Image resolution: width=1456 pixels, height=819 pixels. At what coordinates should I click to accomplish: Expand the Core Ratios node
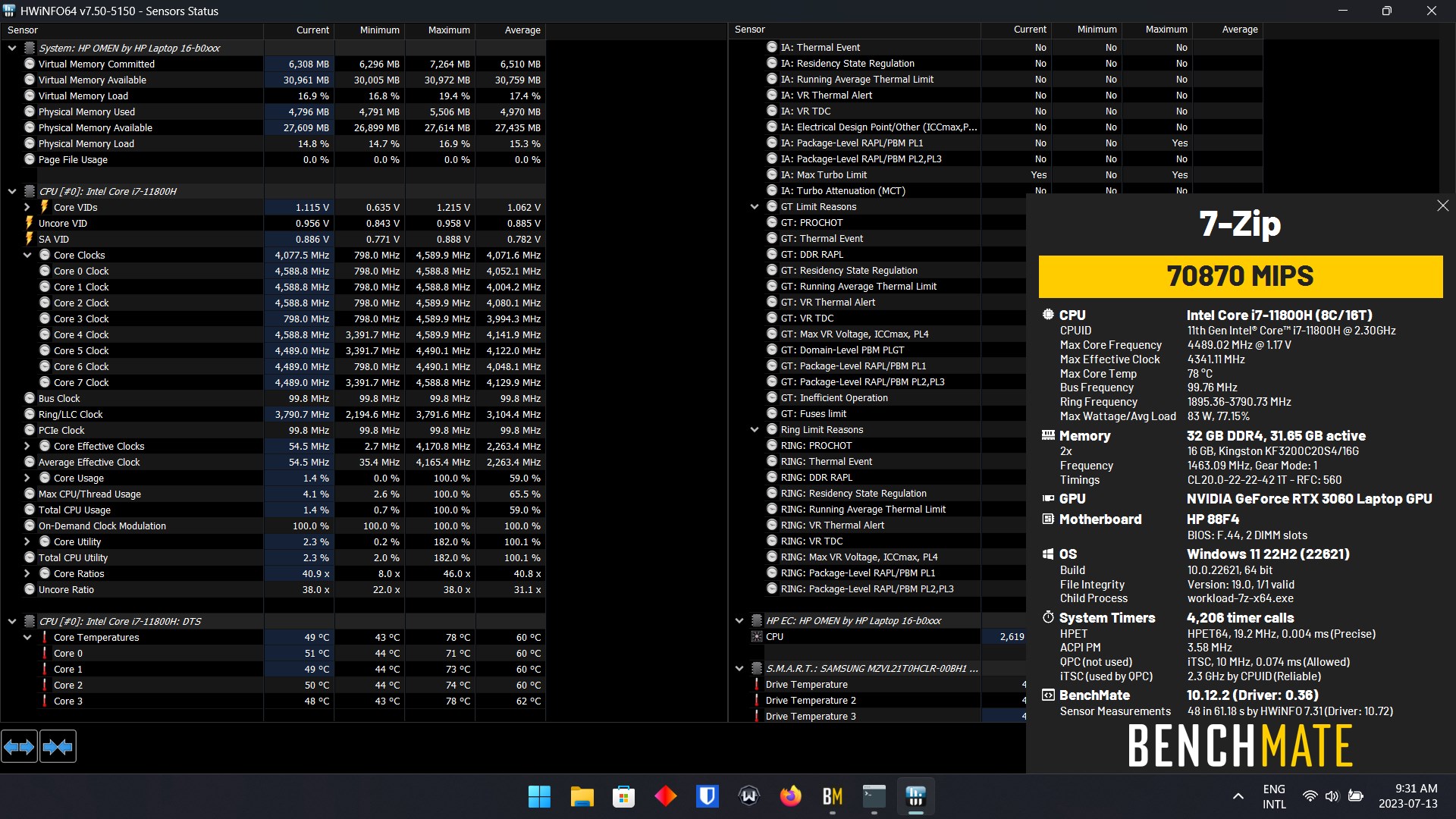27,573
